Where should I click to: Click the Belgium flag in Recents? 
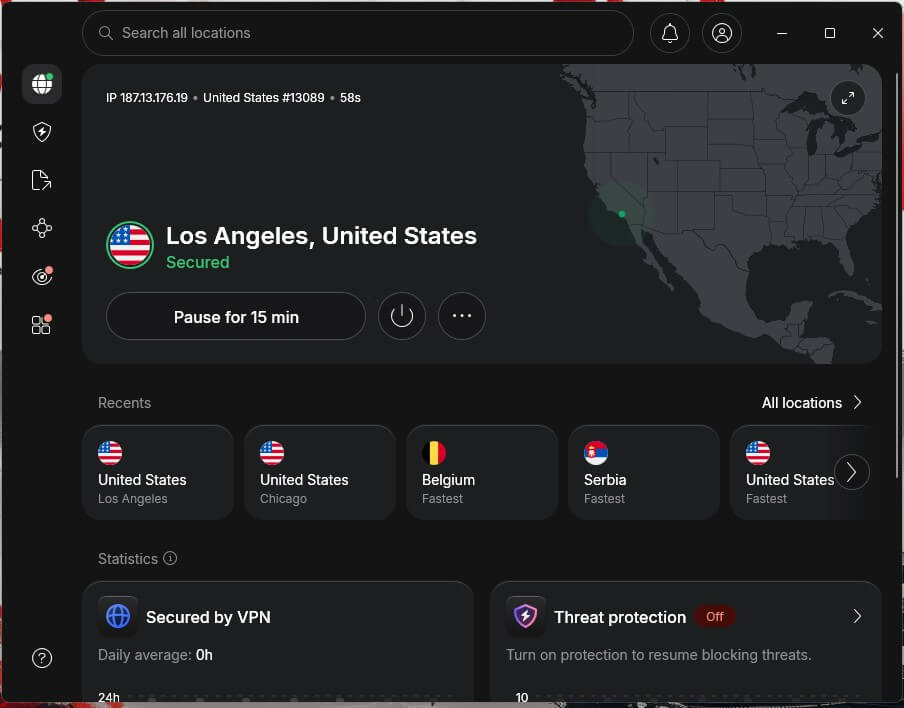point(434,453)
